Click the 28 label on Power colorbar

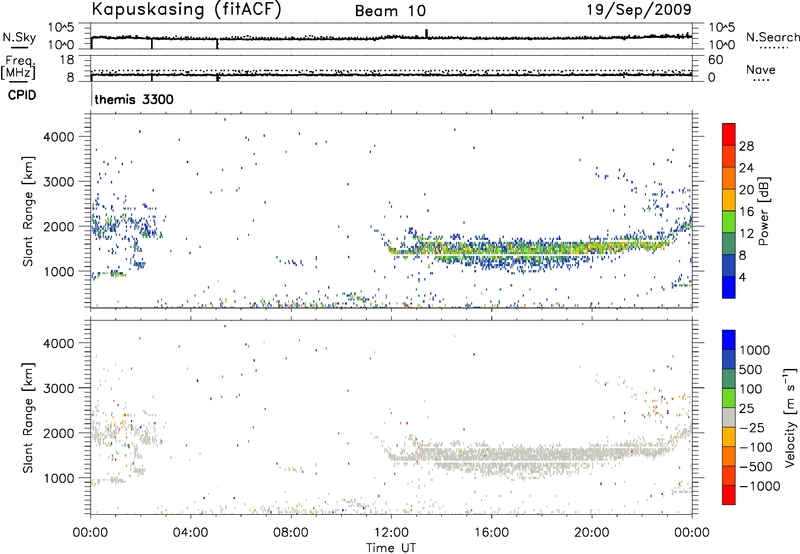click(746, 146)
